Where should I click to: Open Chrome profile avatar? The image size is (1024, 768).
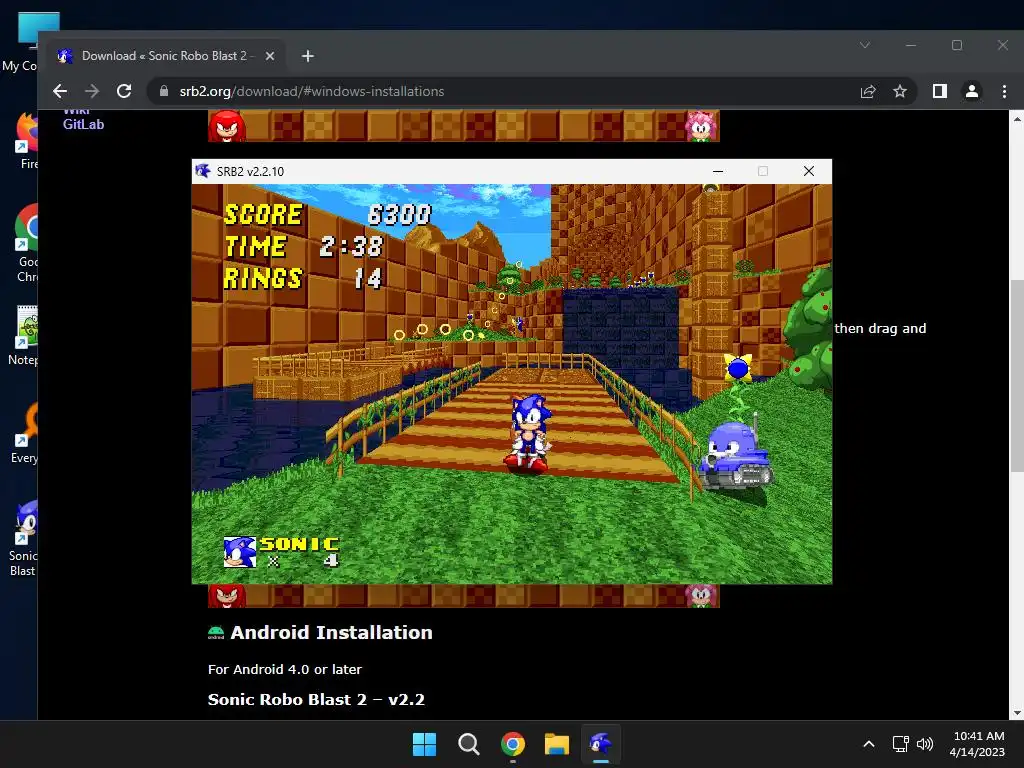[972, 91]
